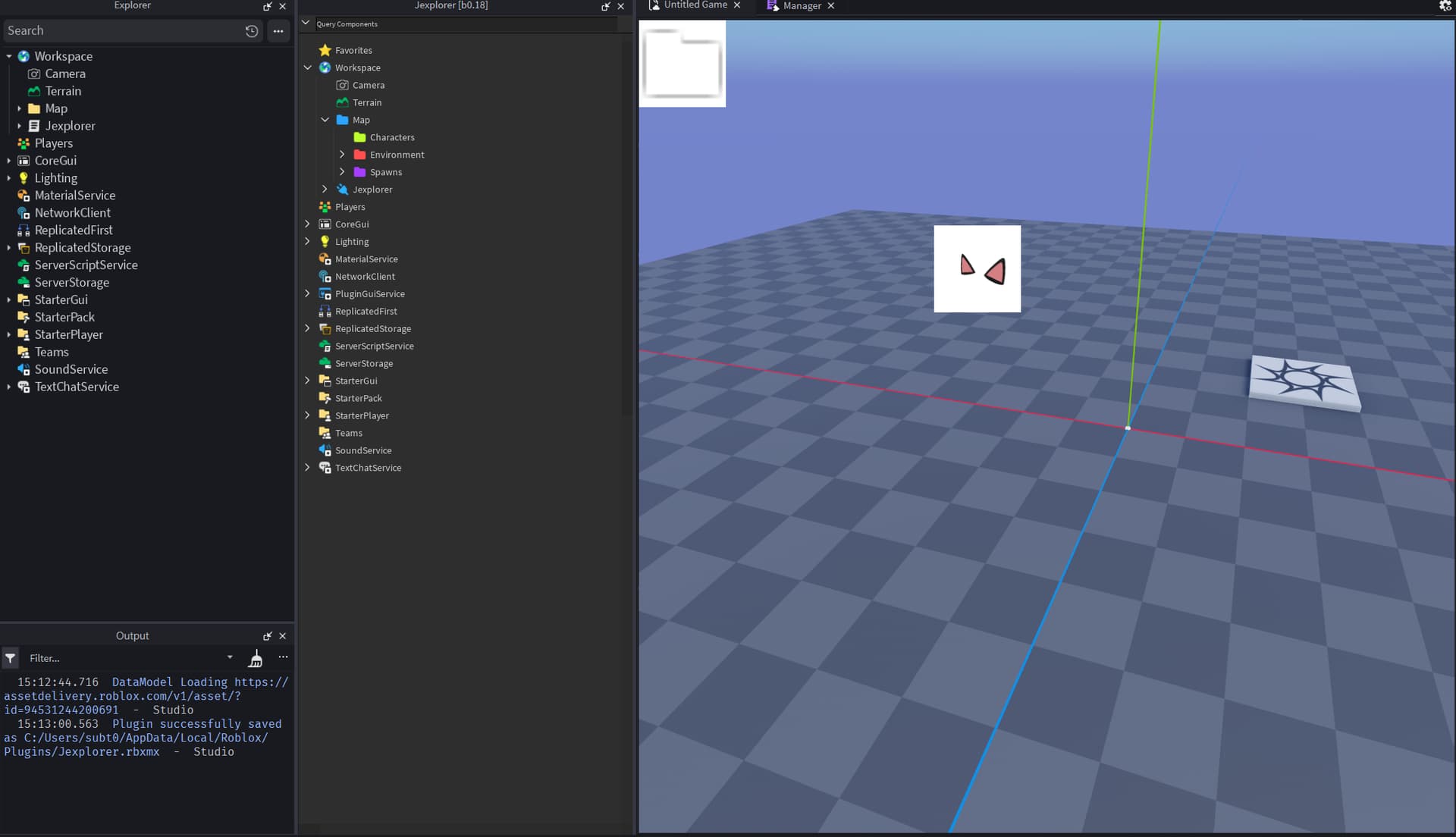Click the Terrain icon in Explorer

click(x=34, y=91)
